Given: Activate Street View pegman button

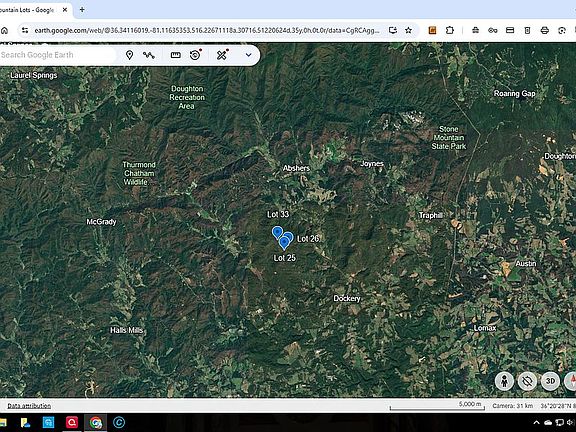Looking at the screenshot, I should click(x=504, y=381).
